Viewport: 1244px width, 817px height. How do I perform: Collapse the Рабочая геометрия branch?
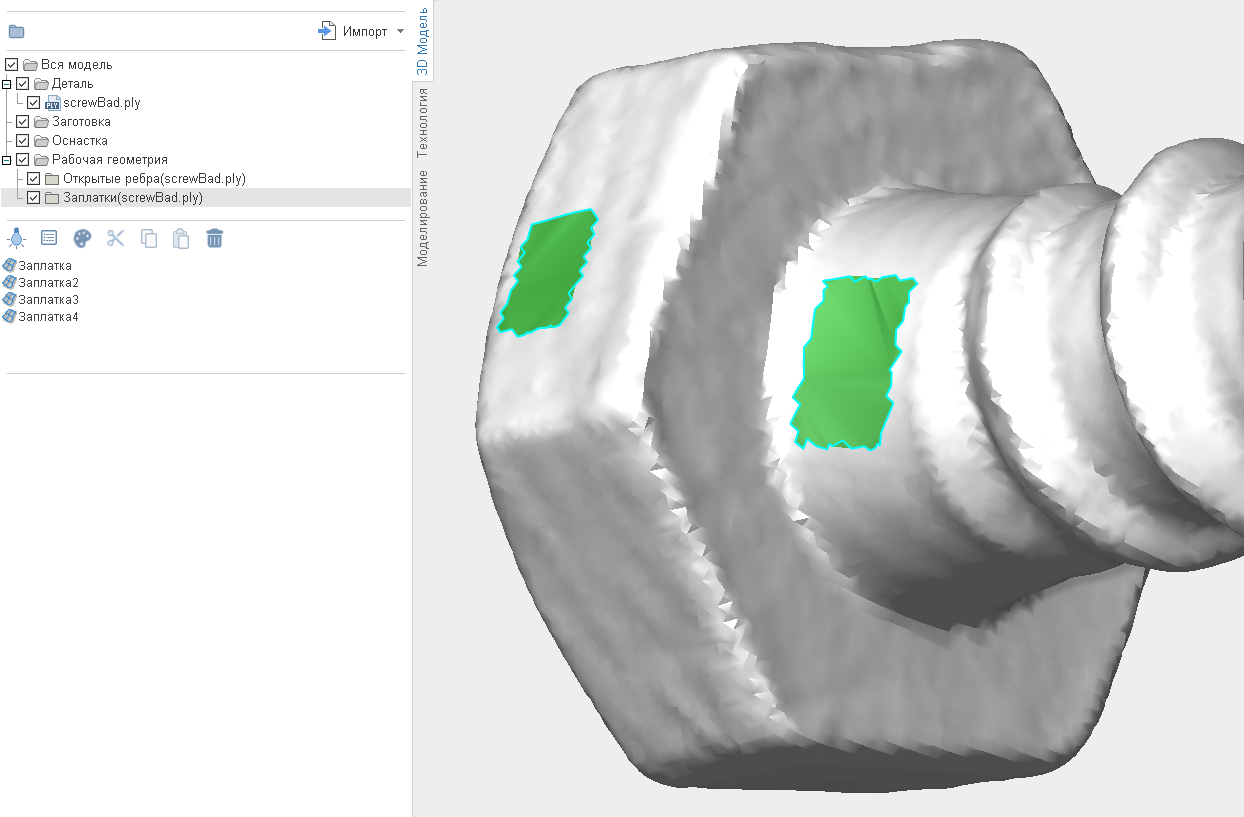(7, 159)
